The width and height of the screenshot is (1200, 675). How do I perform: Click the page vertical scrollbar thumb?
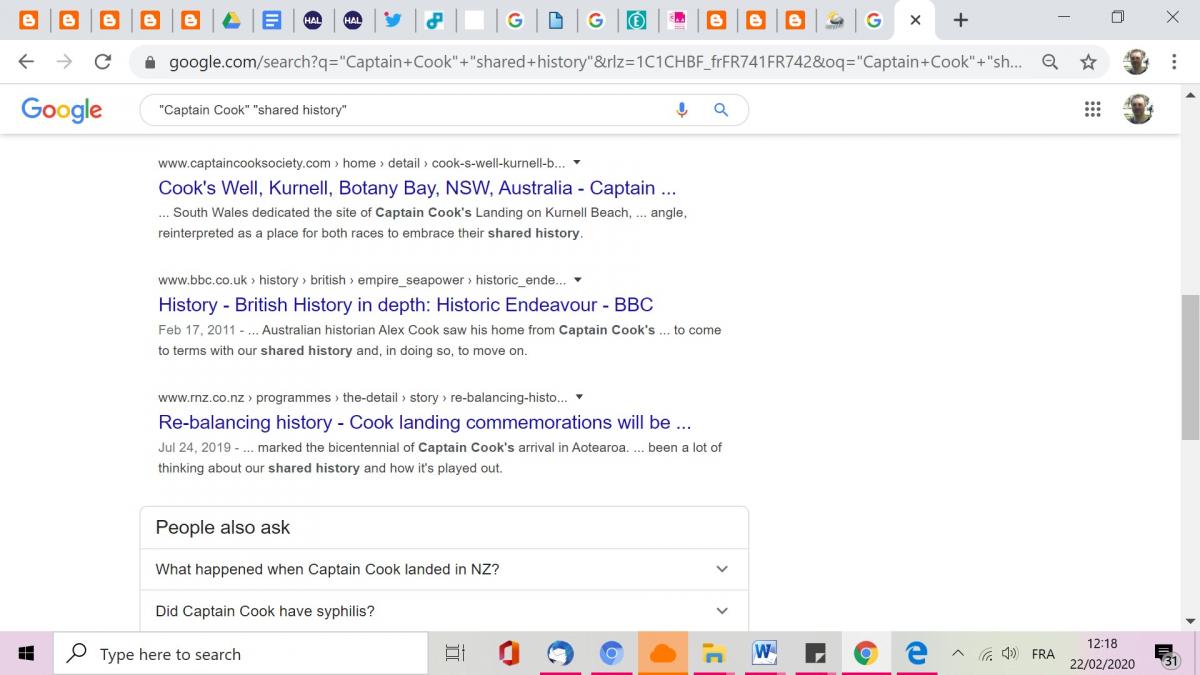coord(1190,367)
